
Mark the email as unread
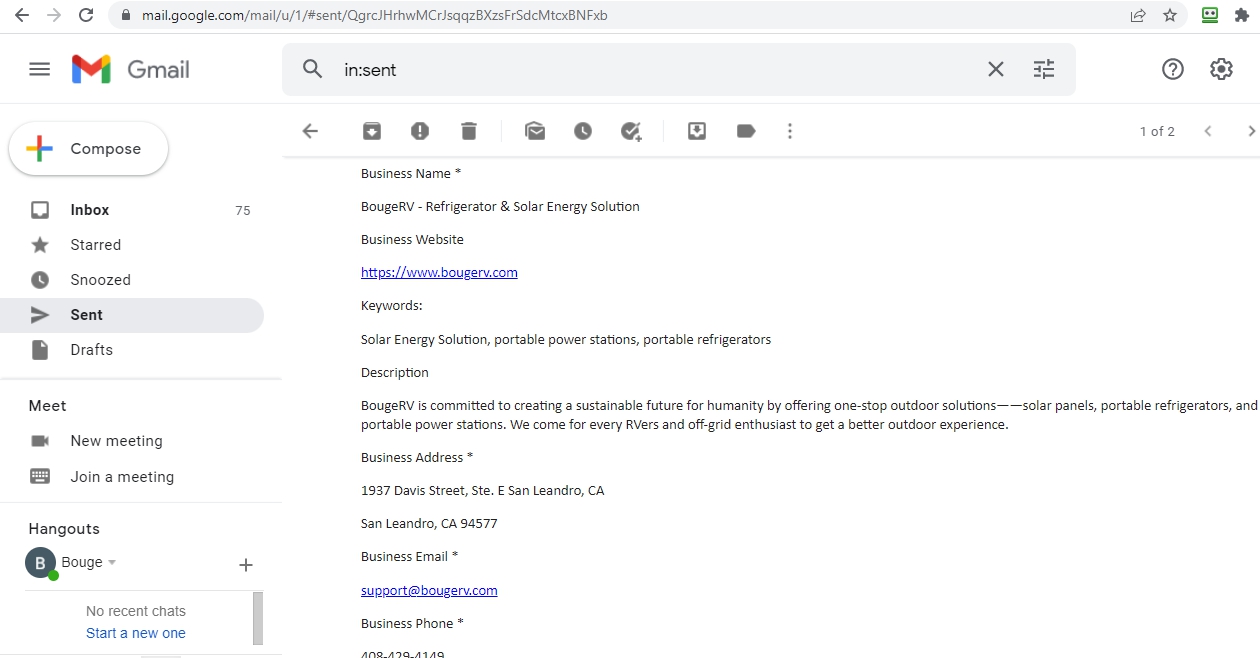(x=535, y=131)
